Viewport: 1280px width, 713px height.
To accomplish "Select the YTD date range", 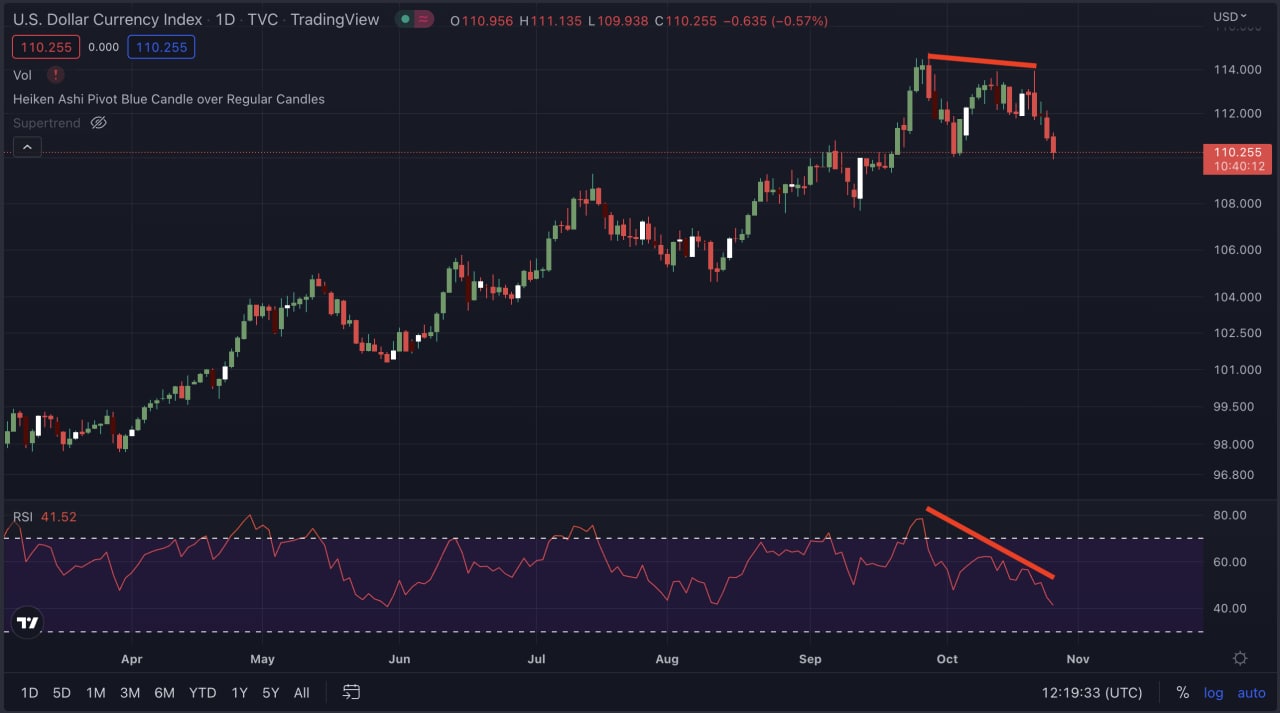I will point(203,693).
